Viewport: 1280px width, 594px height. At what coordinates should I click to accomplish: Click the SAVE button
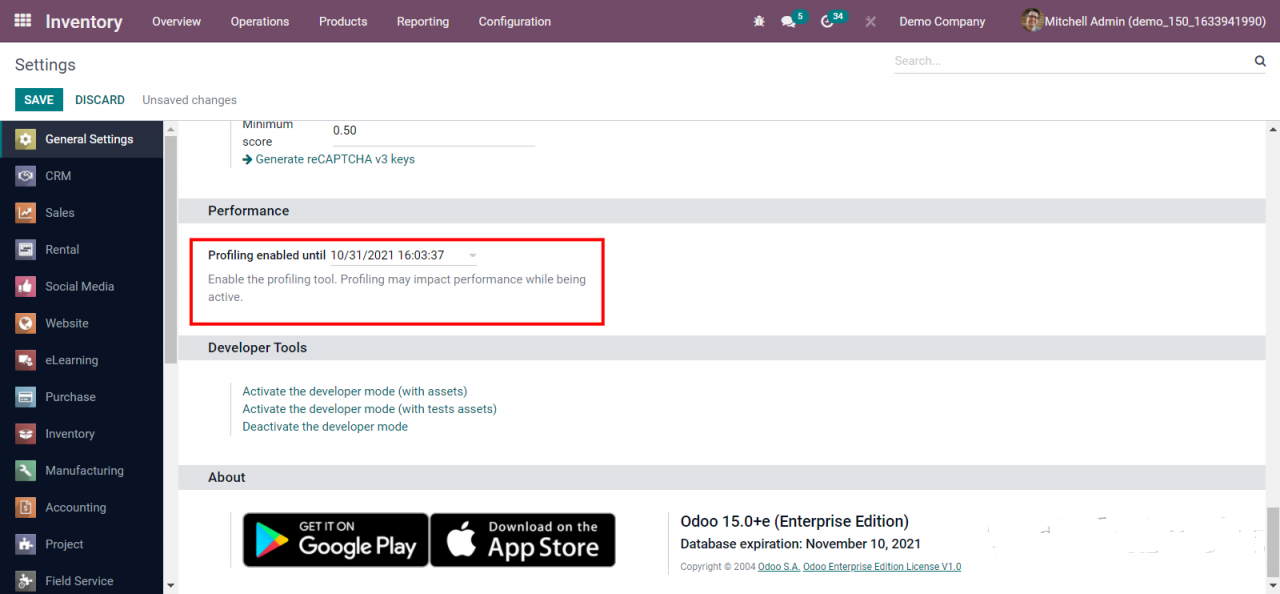tap(39, 100)
